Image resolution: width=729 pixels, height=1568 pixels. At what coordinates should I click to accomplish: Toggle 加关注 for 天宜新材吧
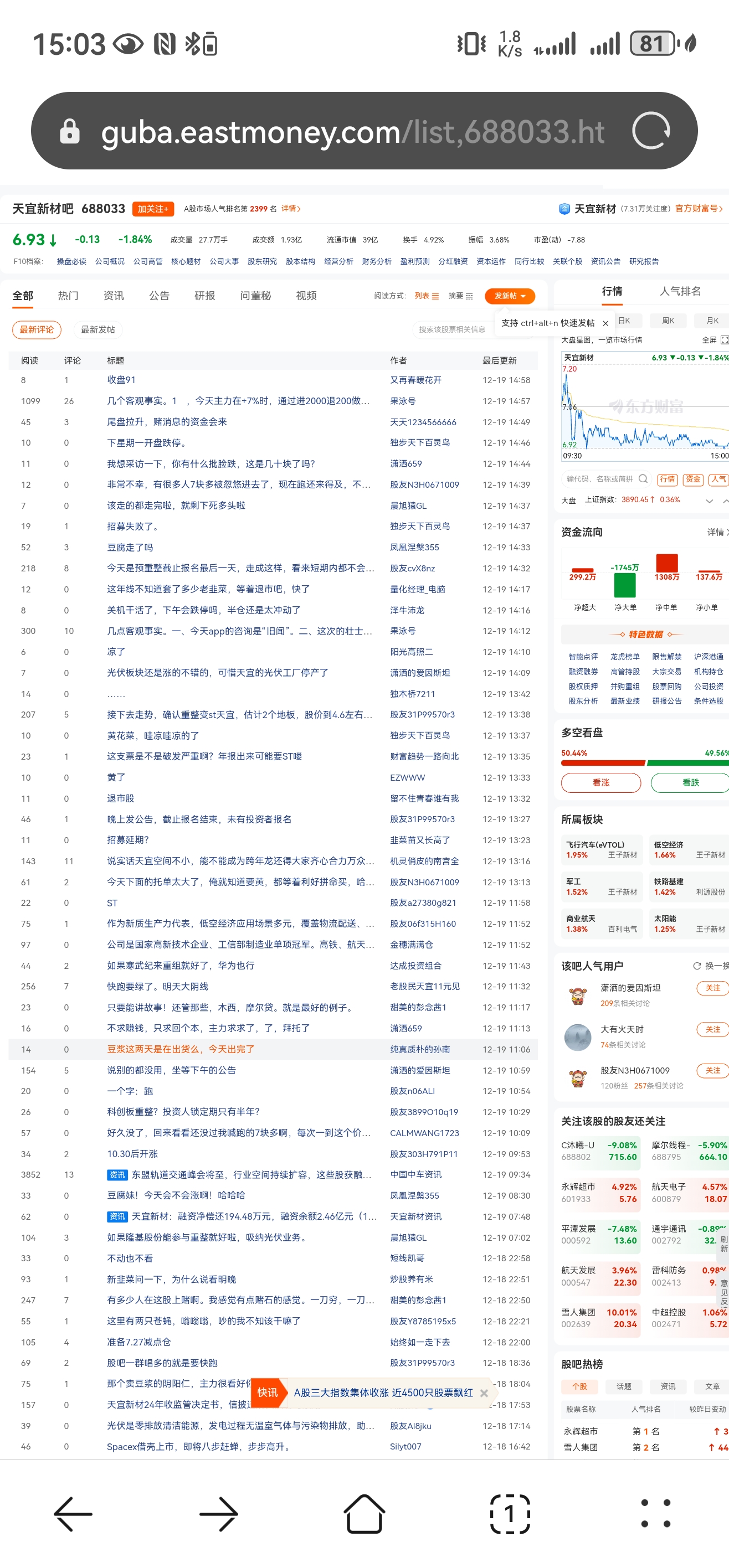153,209
